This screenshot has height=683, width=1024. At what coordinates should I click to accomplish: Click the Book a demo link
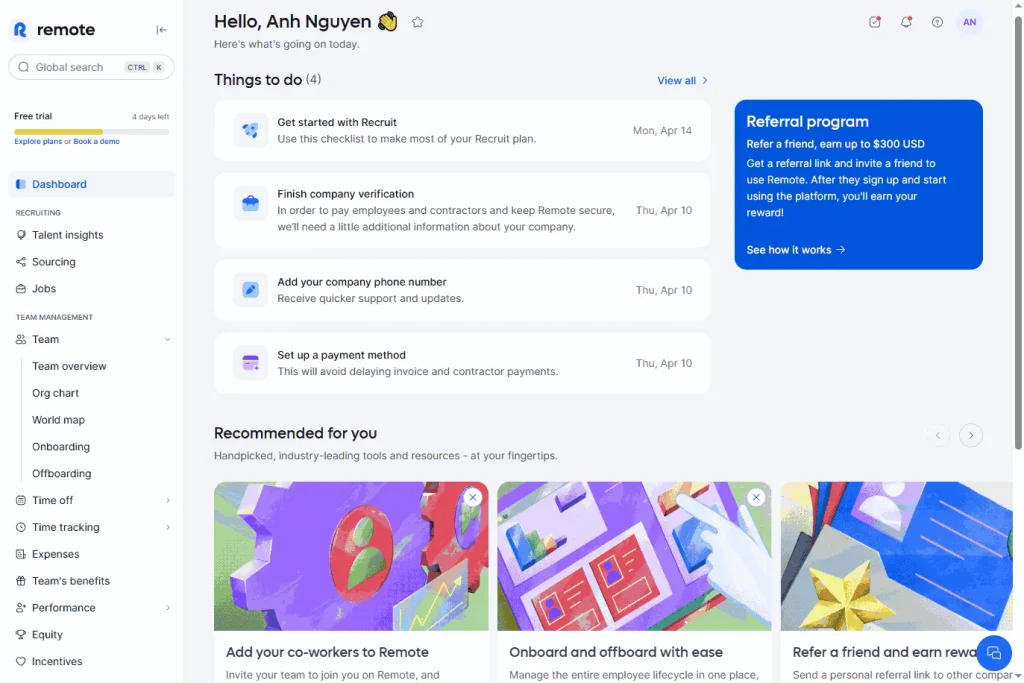coord(96,141)
